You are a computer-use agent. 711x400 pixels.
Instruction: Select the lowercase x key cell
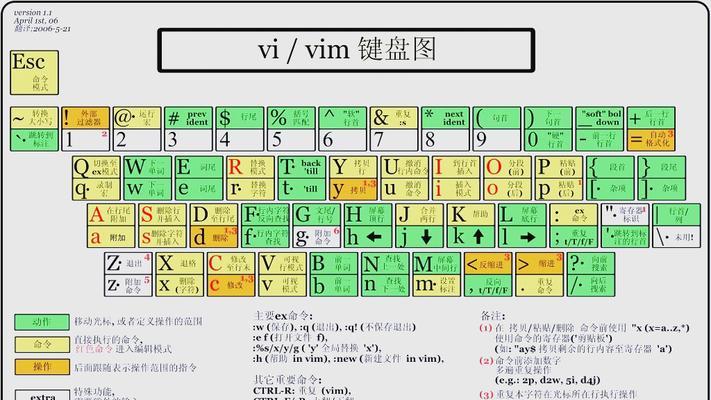click(180, 285)
